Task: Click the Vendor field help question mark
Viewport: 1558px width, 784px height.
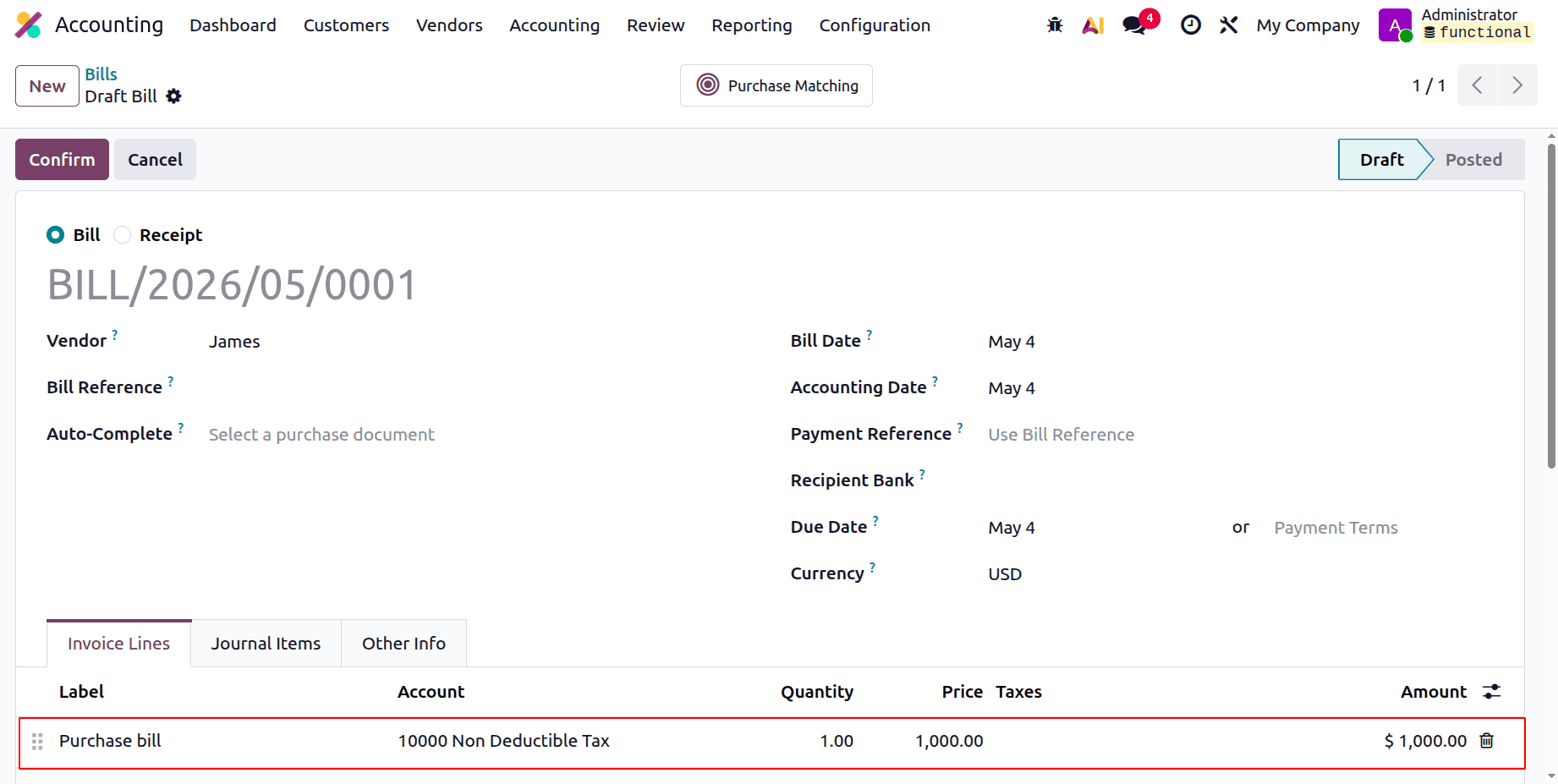Action: tap(115, 335)
